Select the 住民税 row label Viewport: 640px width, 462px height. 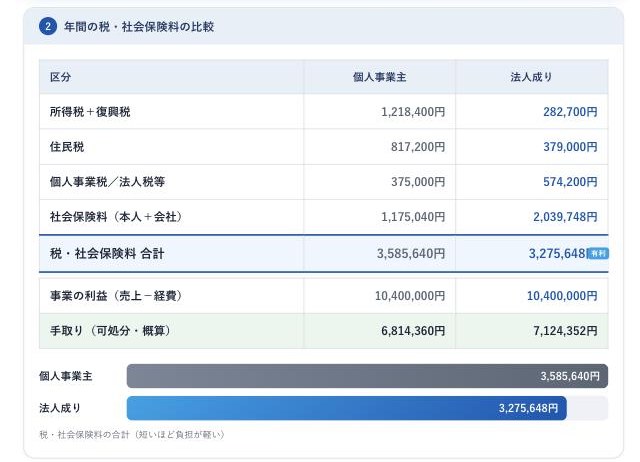67,147
